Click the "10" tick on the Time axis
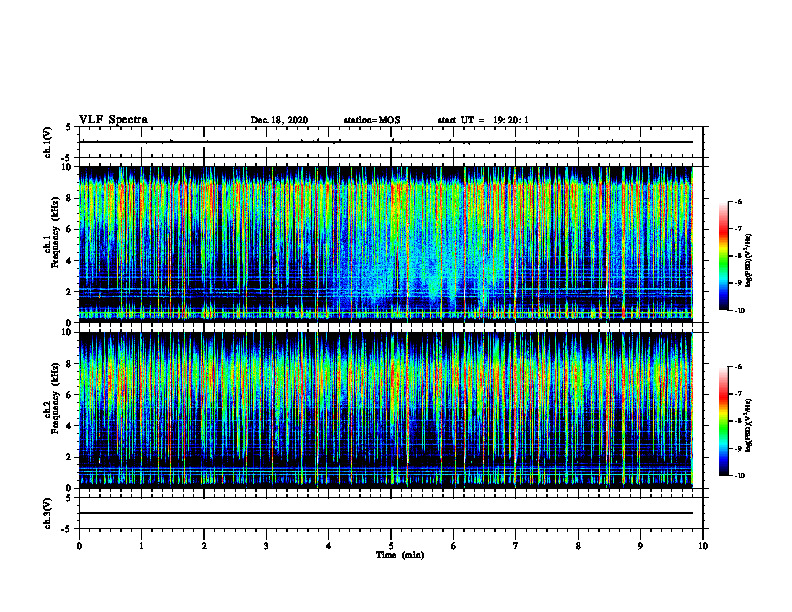The image size is (792, 612). tap(703, 546)
